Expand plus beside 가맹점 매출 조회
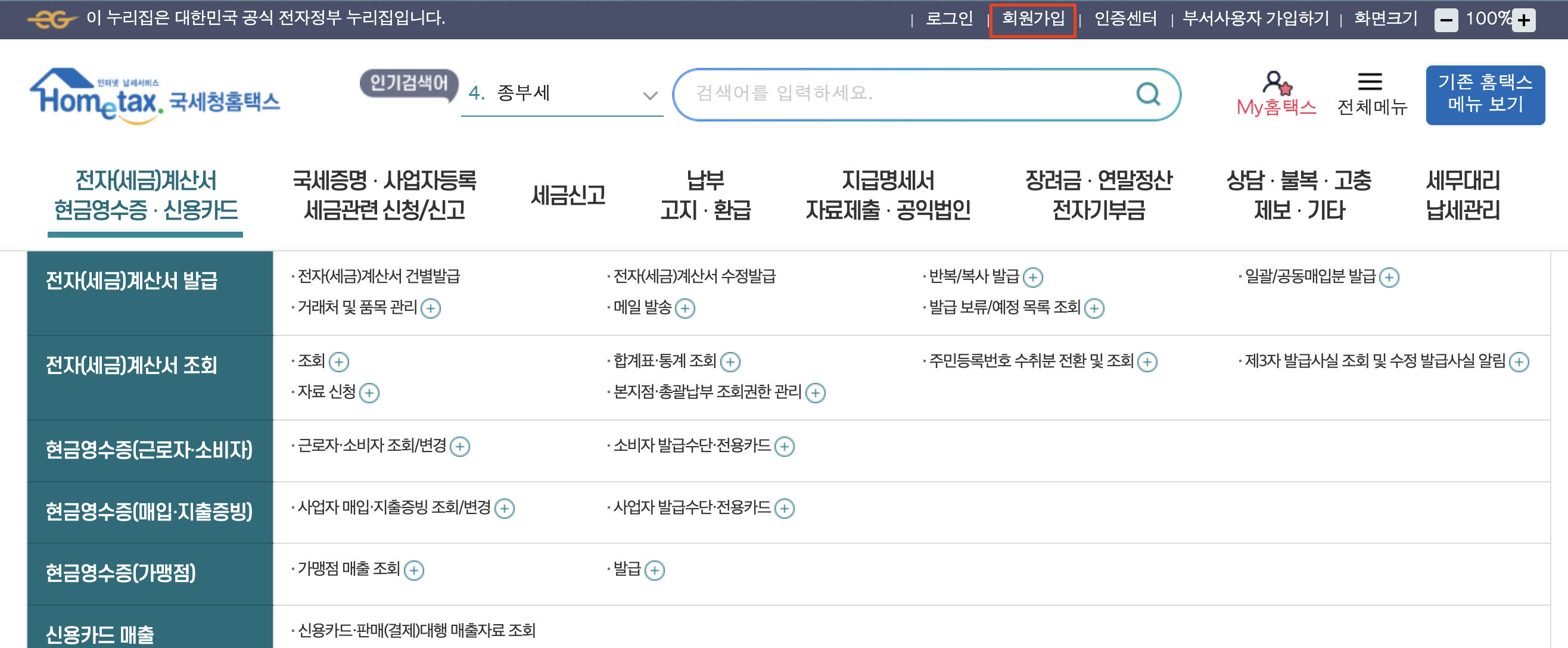 414,571
